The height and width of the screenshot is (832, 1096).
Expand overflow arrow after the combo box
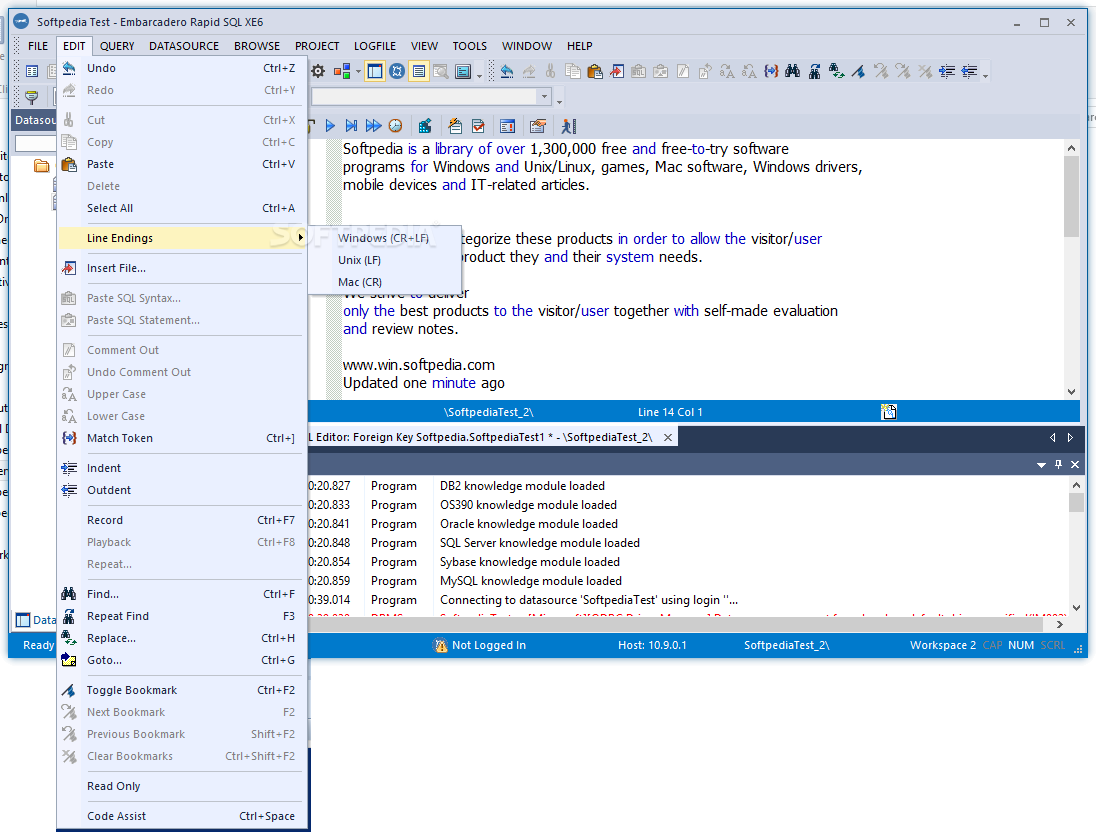pyautogui.click(x=559, y=100)
